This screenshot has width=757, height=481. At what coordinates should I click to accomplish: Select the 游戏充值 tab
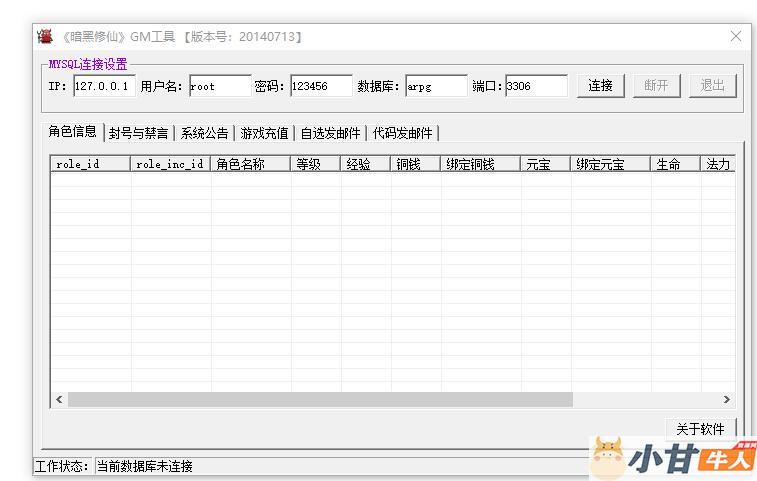click(264, 133)
